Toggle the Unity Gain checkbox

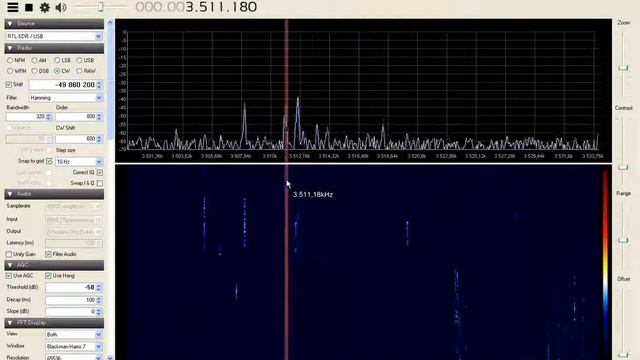coord(9,254)
